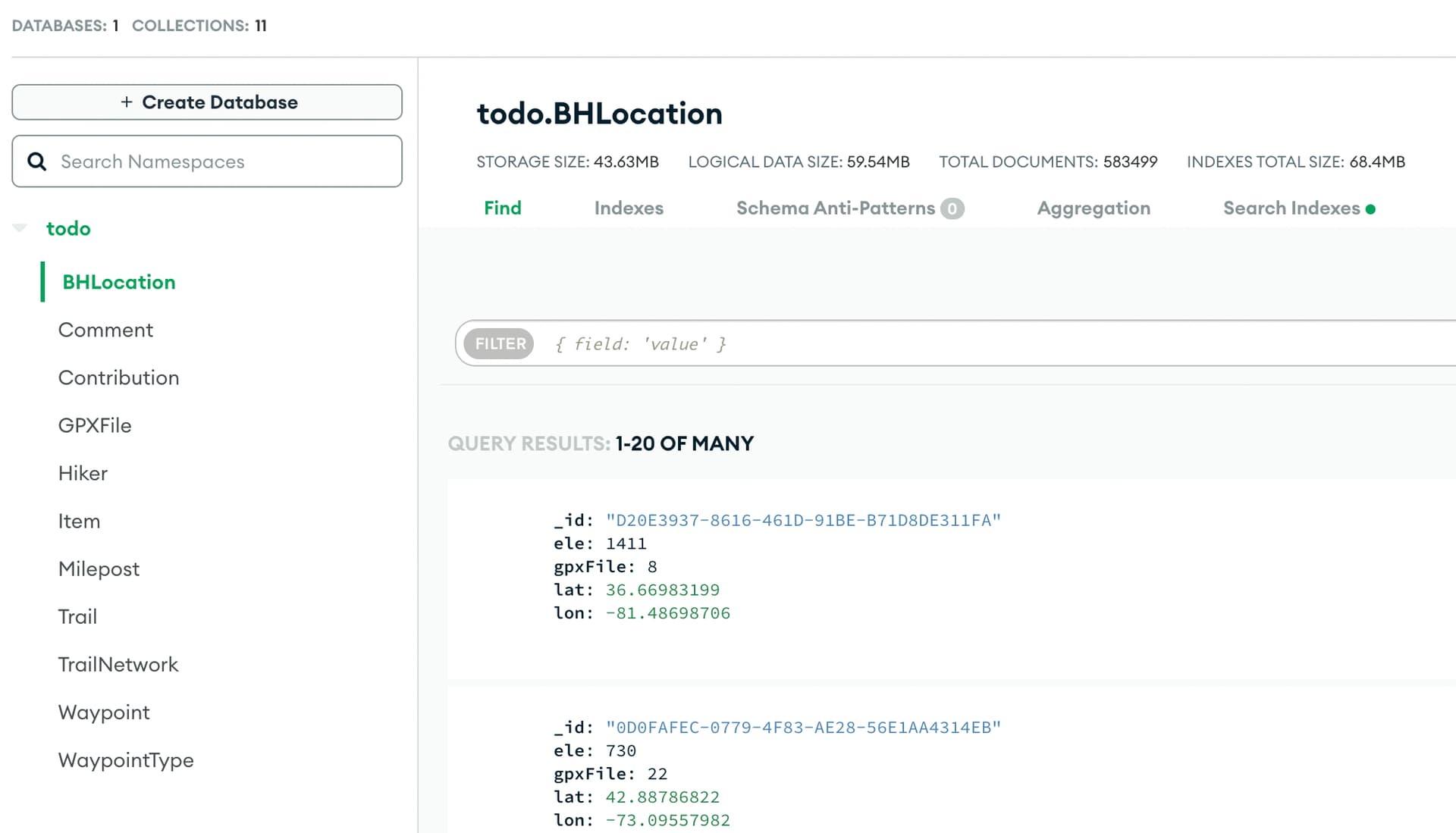
Task: Focus the Search Namespaces field
Action: point(220,161)
